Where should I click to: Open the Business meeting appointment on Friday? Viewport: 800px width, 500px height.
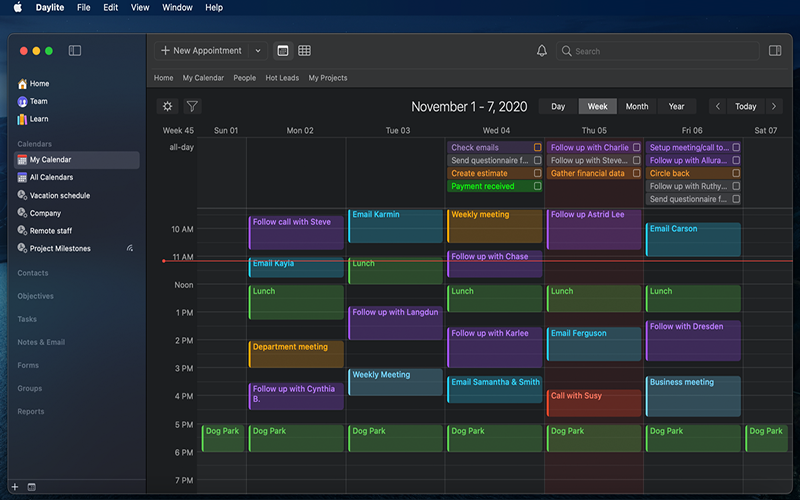click(693, 396)
